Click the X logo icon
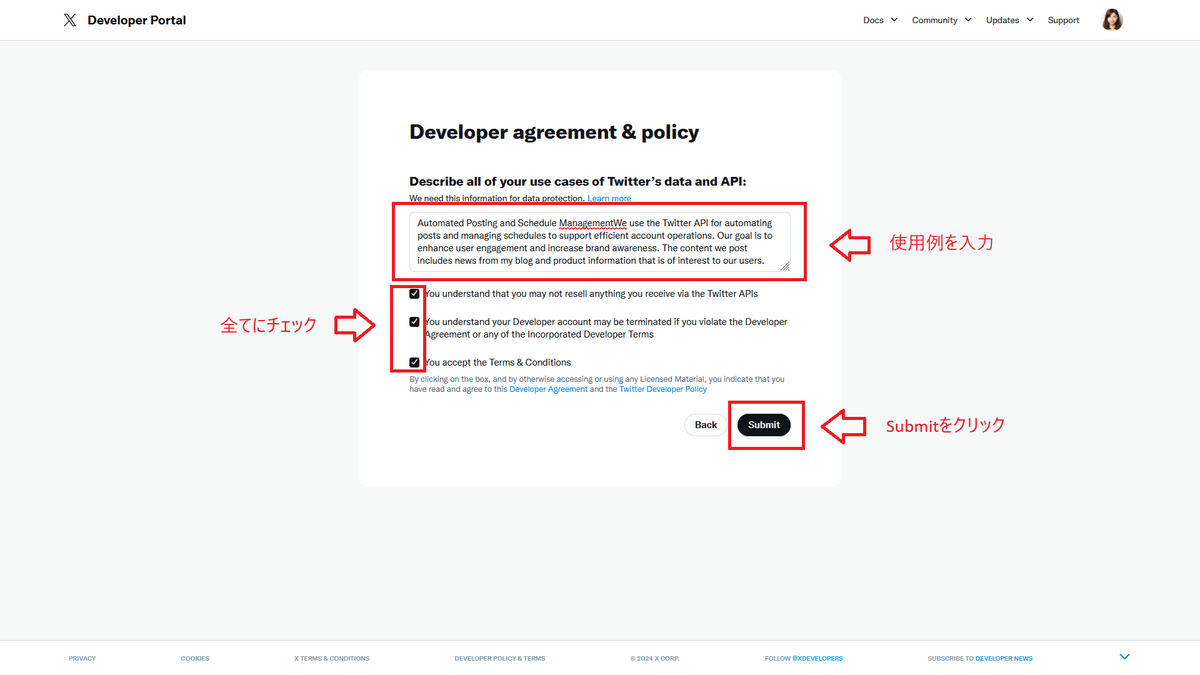The image size is (1200, 675). (x=69, y=20)
